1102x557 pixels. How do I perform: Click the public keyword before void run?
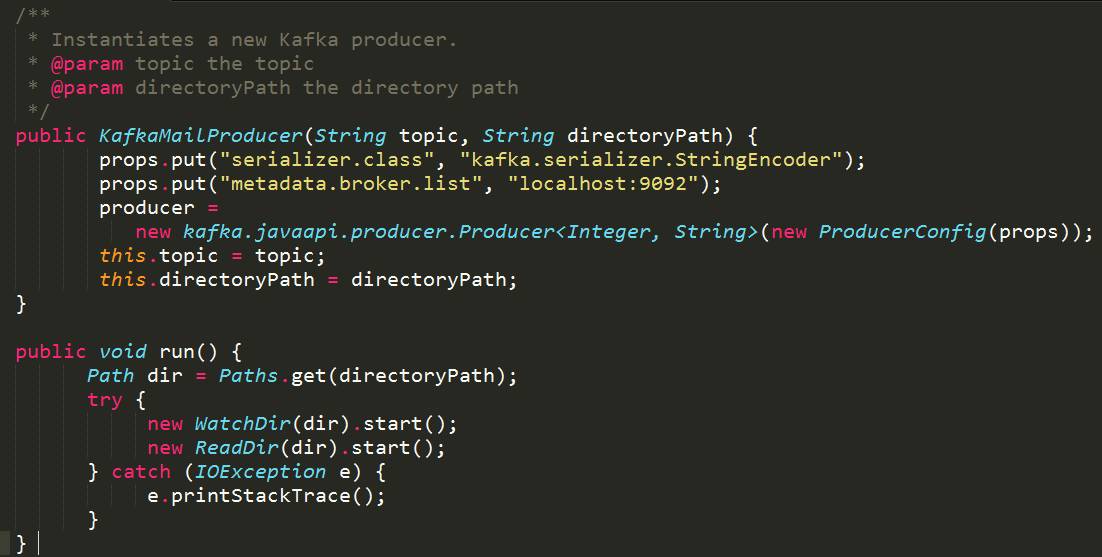pos(51,351)
